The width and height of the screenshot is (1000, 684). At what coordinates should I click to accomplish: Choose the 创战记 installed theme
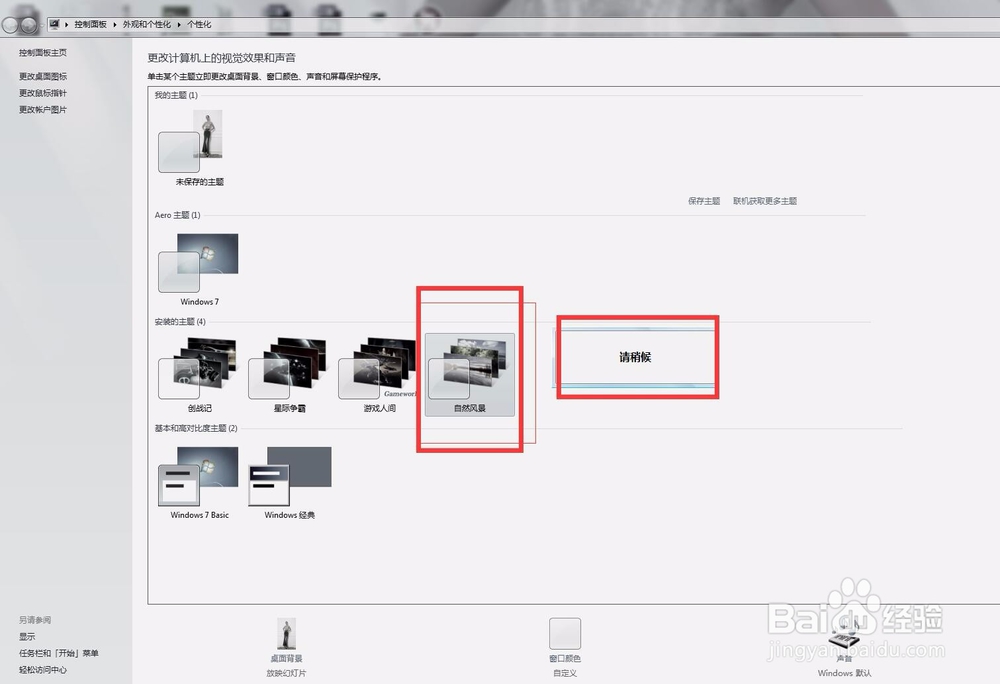click(198, 368)
